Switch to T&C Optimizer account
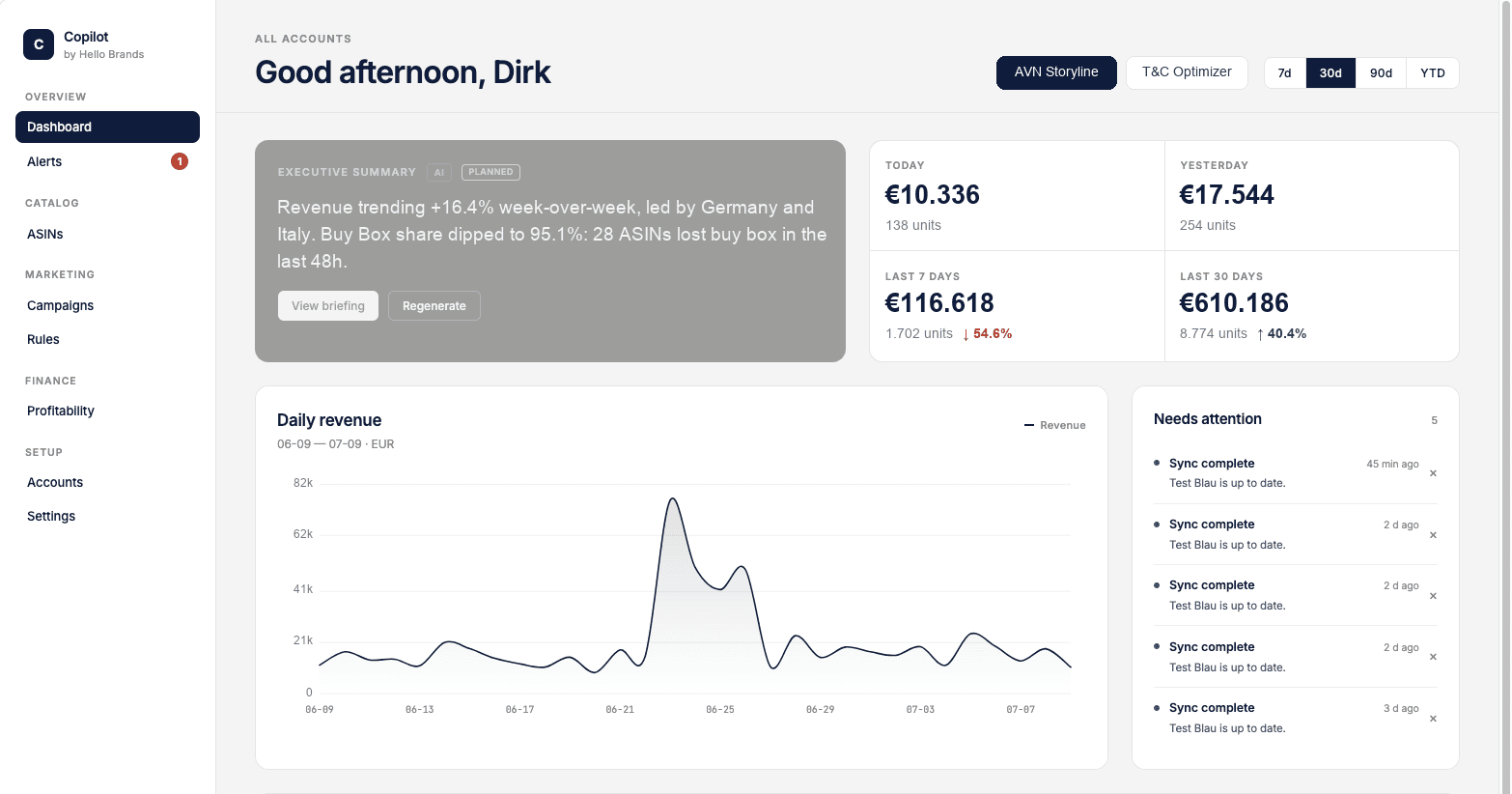This screenshot has width=1512, height=794. click(x=1187, y=72)
